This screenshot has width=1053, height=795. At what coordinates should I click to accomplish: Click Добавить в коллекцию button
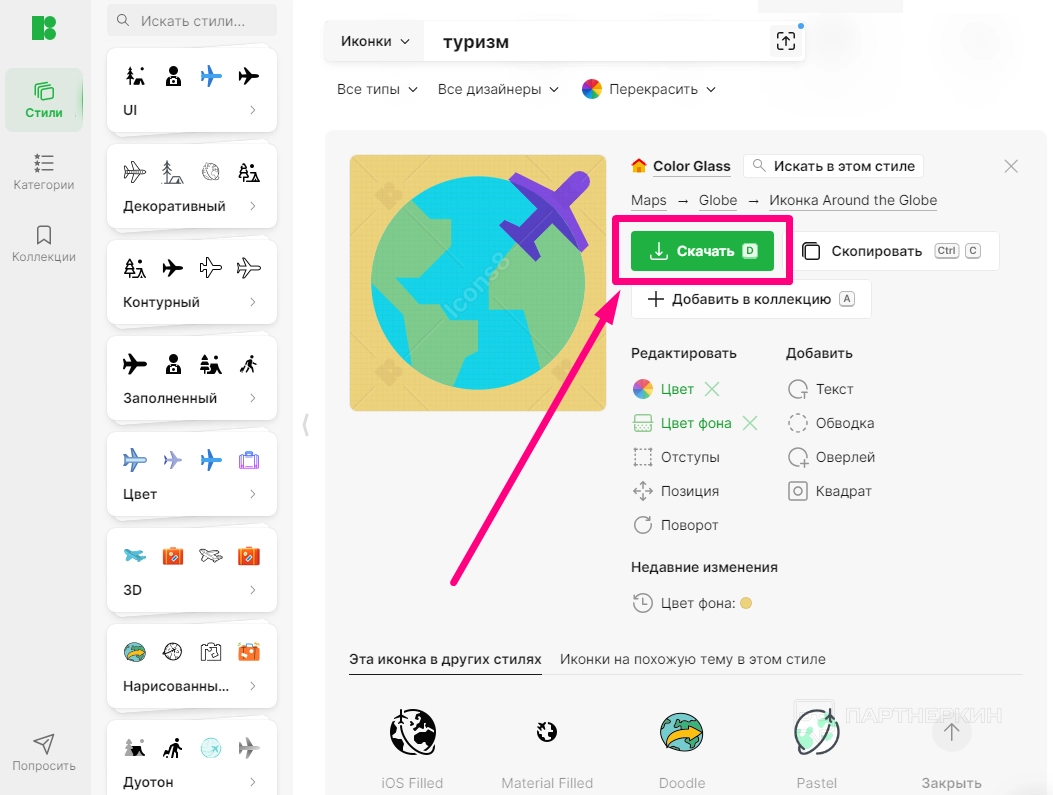(x=751, y=299)
